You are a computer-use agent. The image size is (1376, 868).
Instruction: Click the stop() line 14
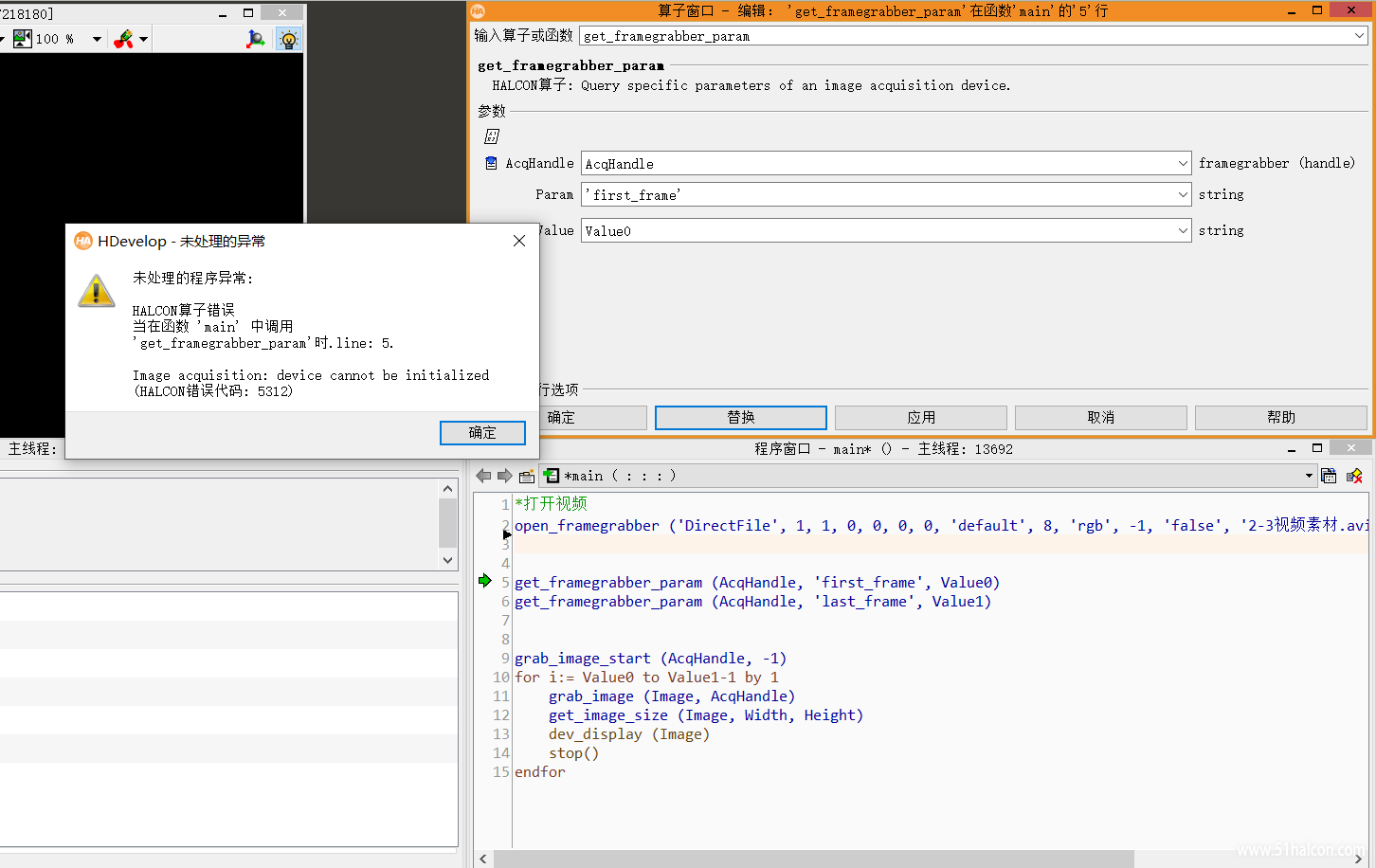click(573, 753)
